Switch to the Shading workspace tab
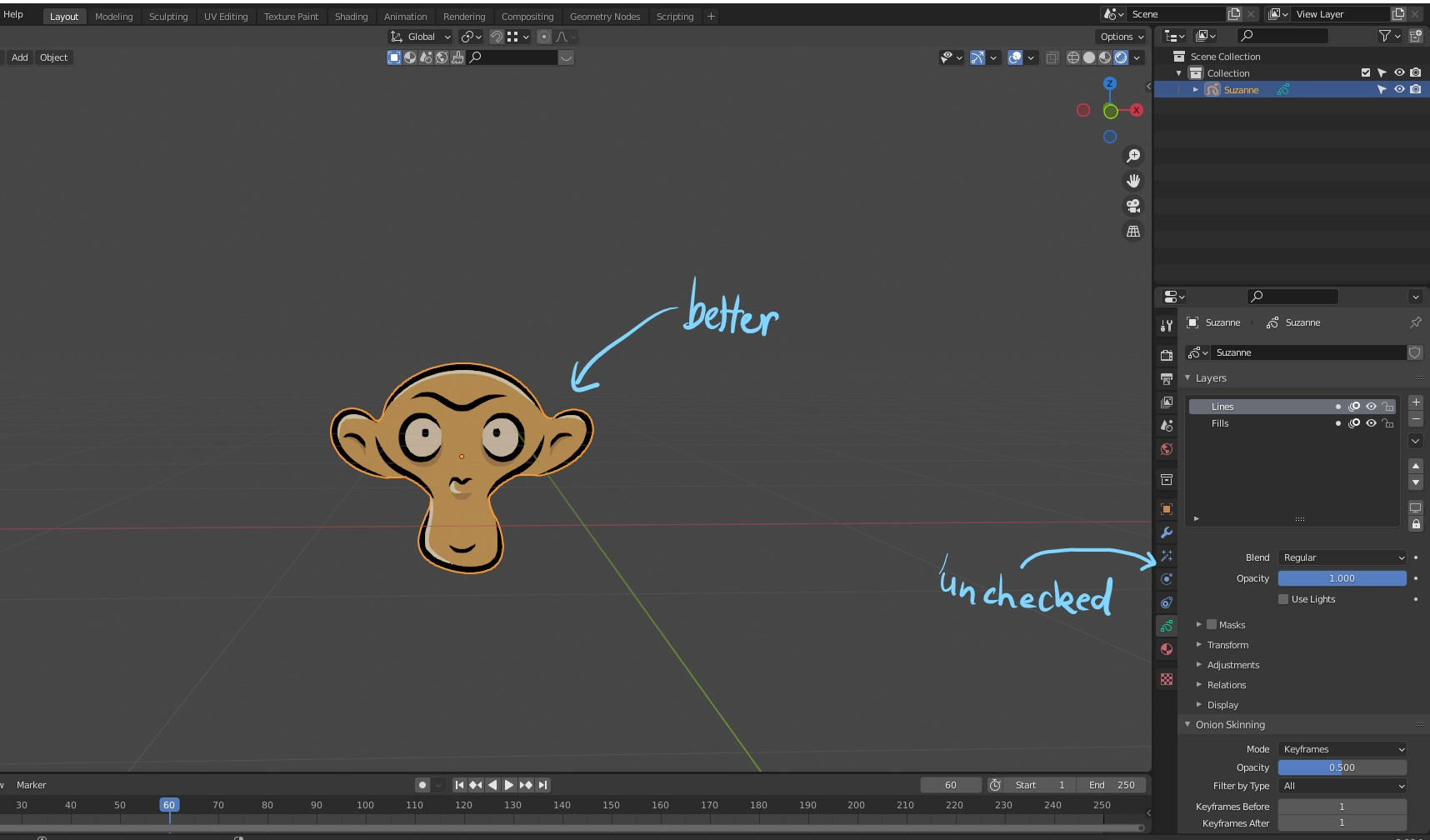1430x840 pixels. coord(351,17)
